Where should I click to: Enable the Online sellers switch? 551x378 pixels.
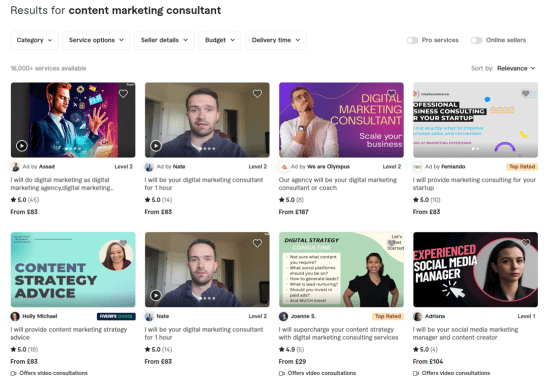pyautogui.click(x=477, y=40)
